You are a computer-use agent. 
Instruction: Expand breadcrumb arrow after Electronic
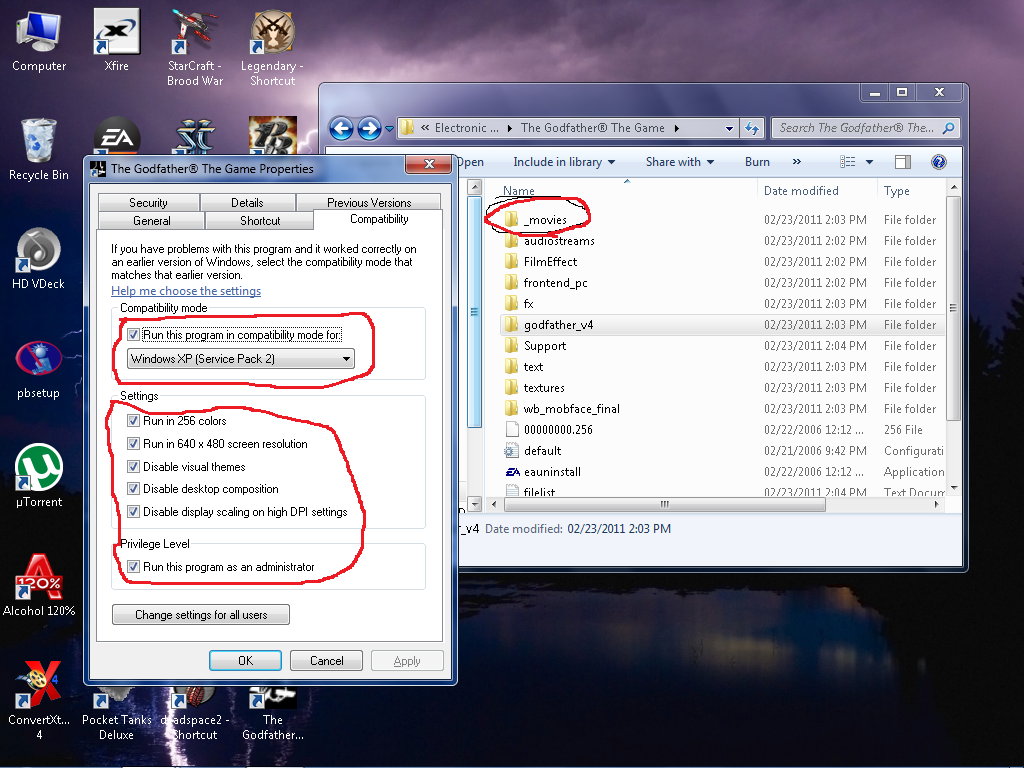click(x=509, y=129)
